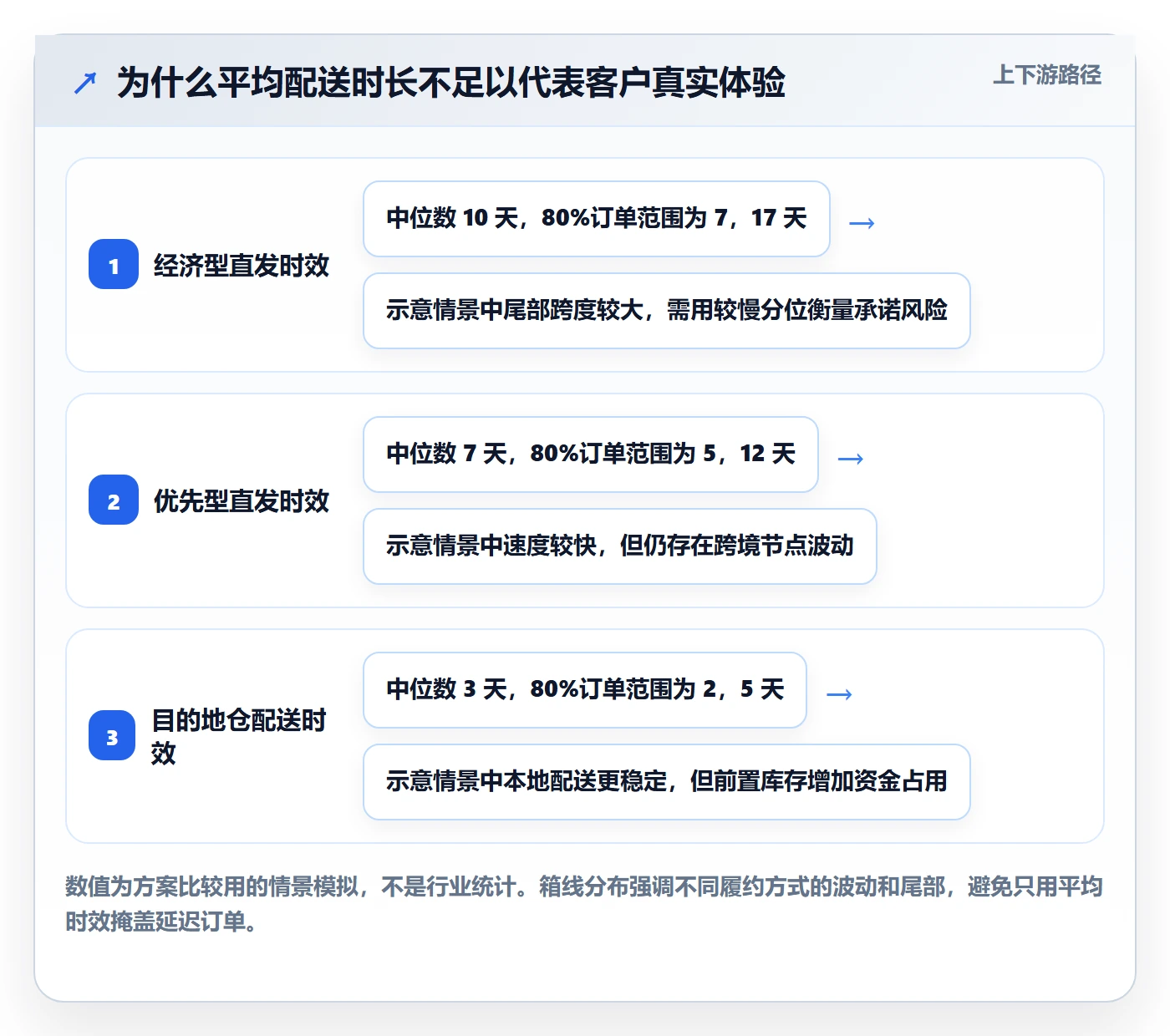
Task: Click the step 3 number badge
Action: [112, 736]
